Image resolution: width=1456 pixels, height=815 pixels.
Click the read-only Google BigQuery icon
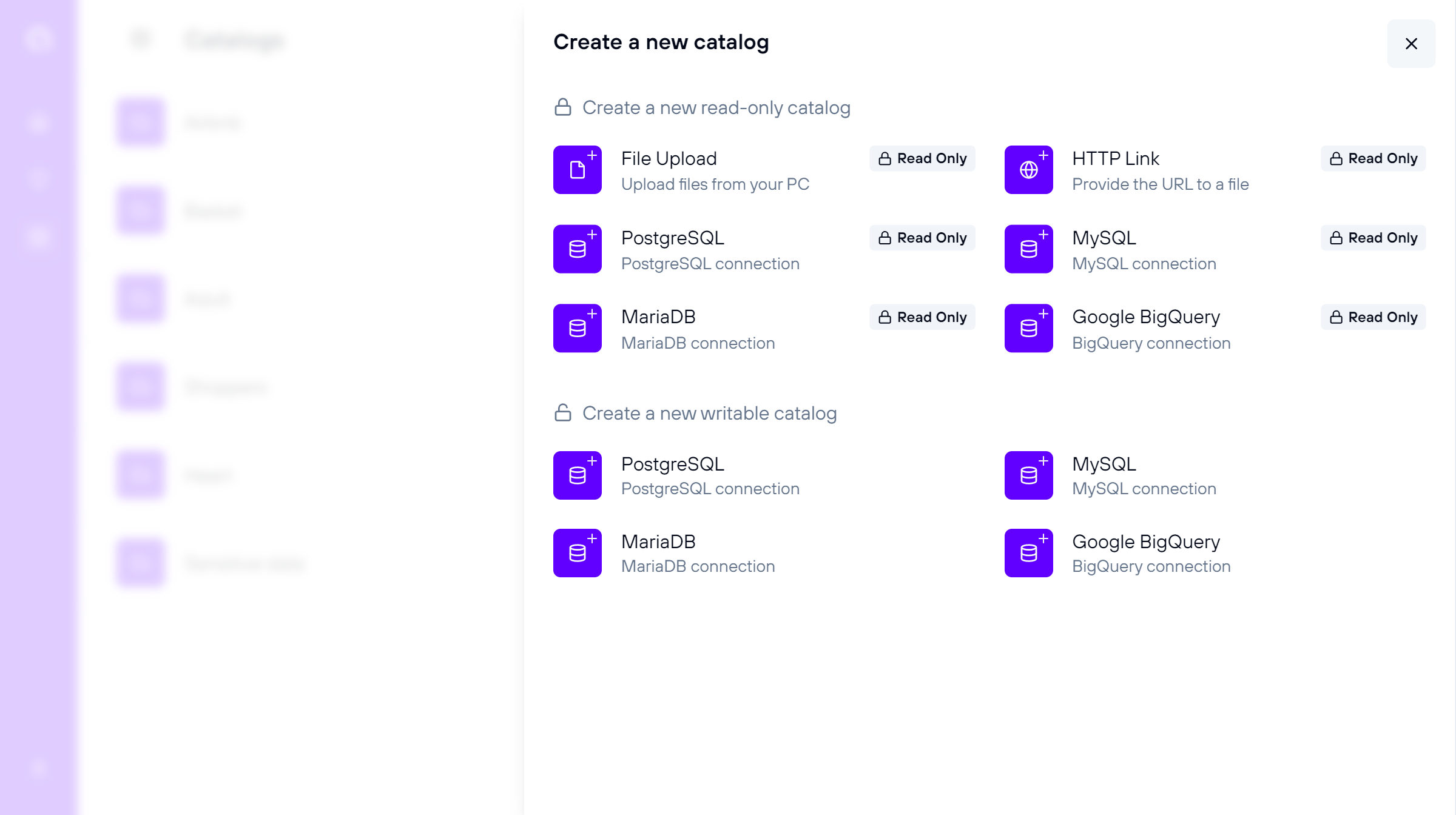click(x=1028, y=328)
